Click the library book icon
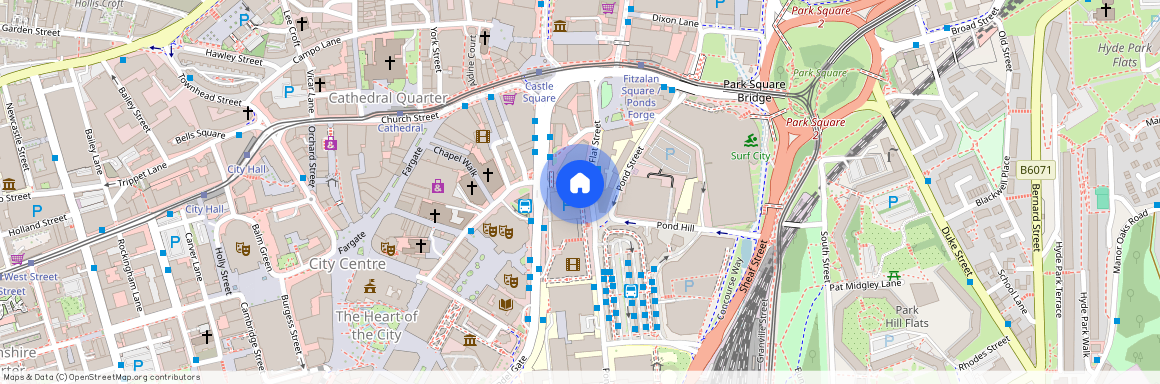The width and height of the screenshot is (1160, 384). 507,304
